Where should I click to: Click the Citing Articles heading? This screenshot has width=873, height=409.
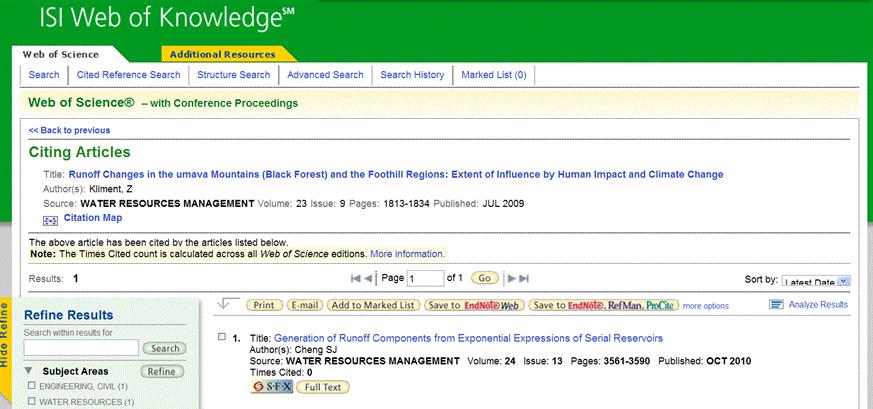tap(80, 152)
